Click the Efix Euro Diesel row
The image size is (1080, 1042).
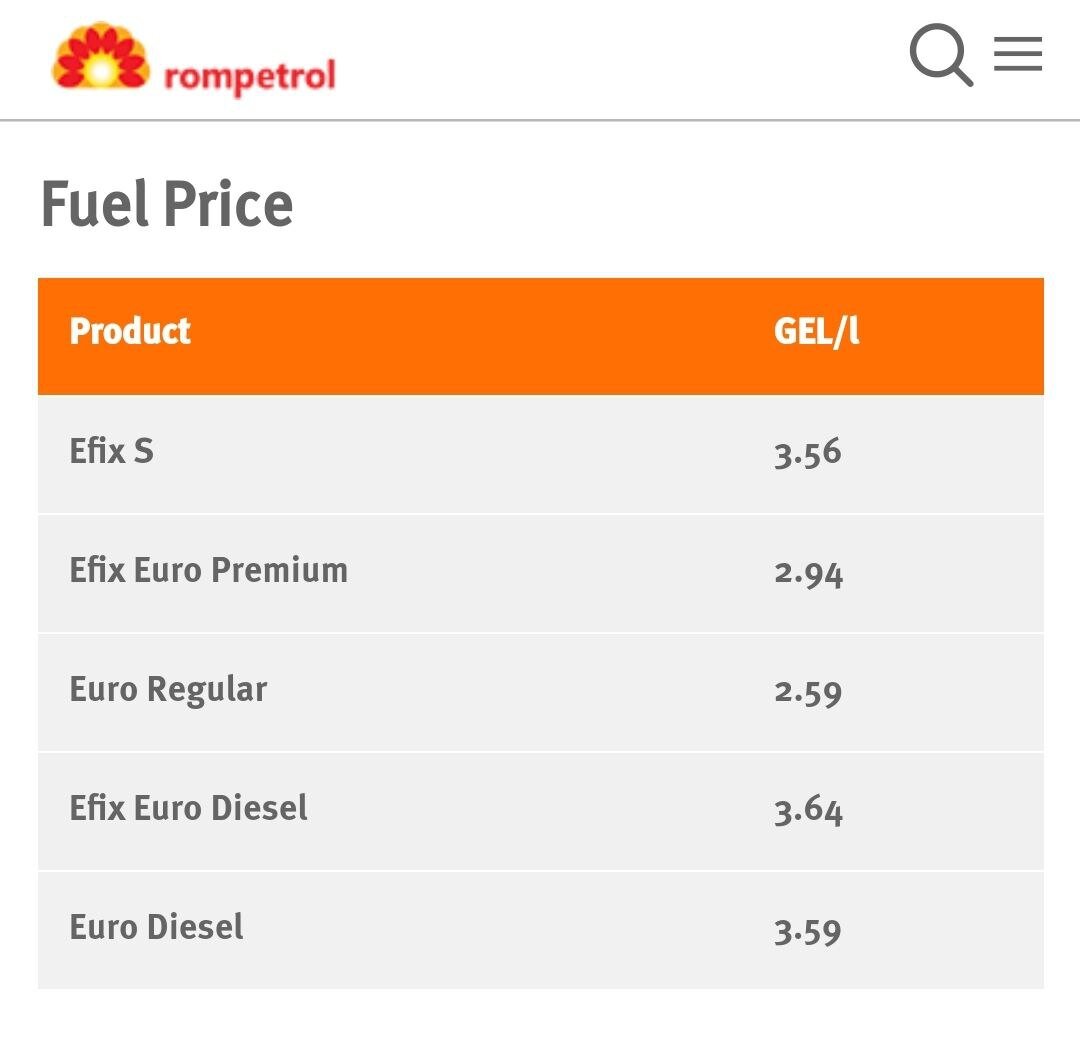(540, 810)
